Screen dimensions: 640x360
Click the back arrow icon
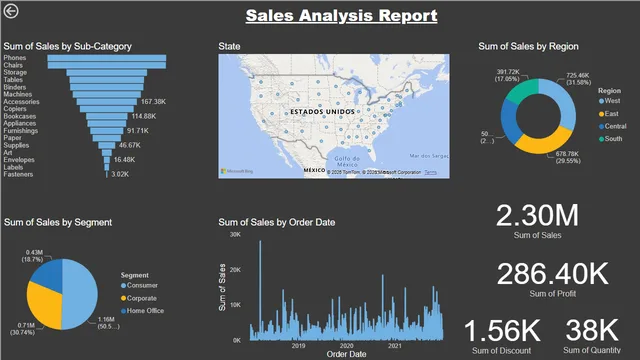click(11, 11)
